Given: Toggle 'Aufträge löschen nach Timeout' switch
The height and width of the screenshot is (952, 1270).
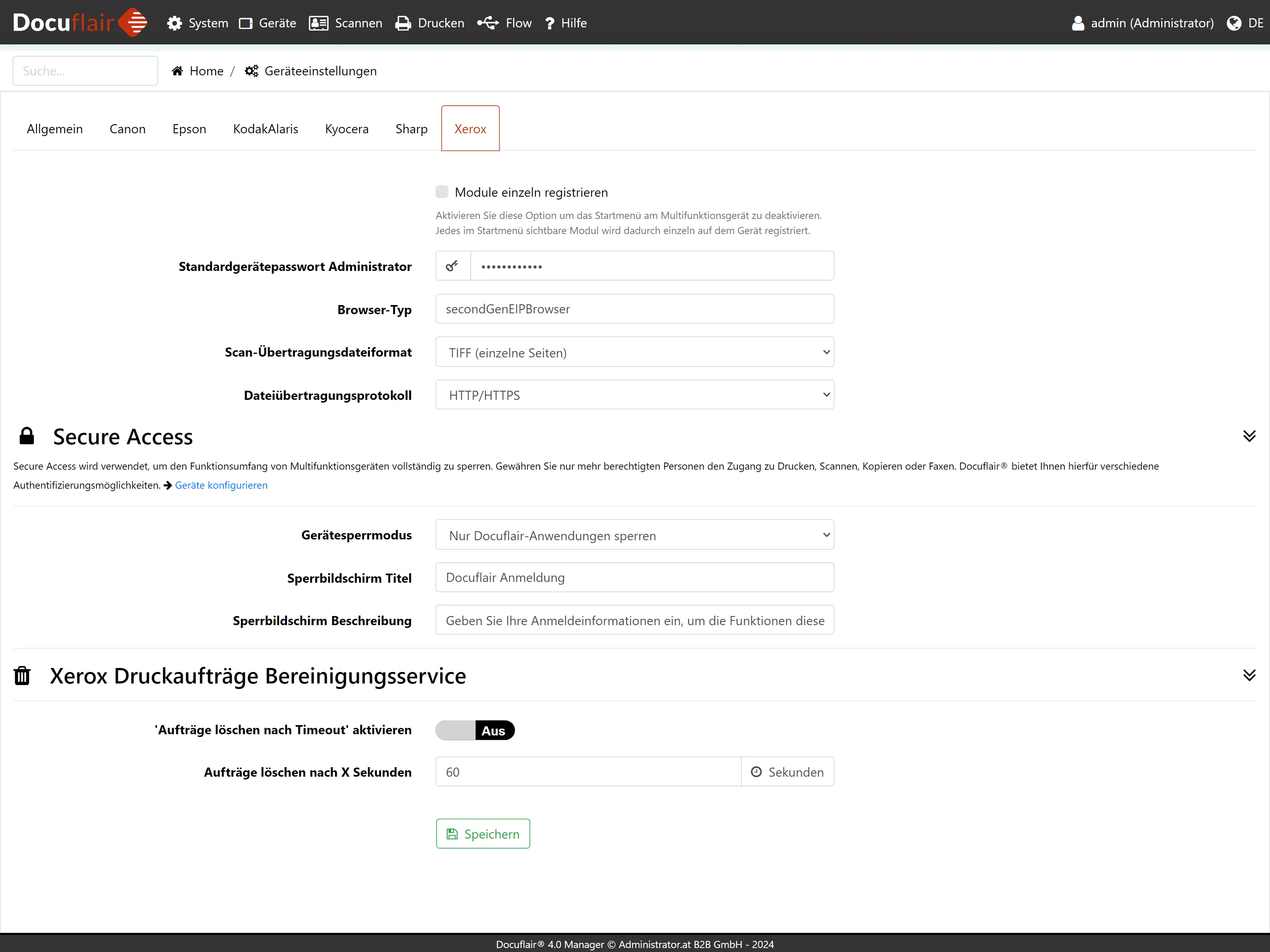Looking at the screenshot, I should click(475, 730).
